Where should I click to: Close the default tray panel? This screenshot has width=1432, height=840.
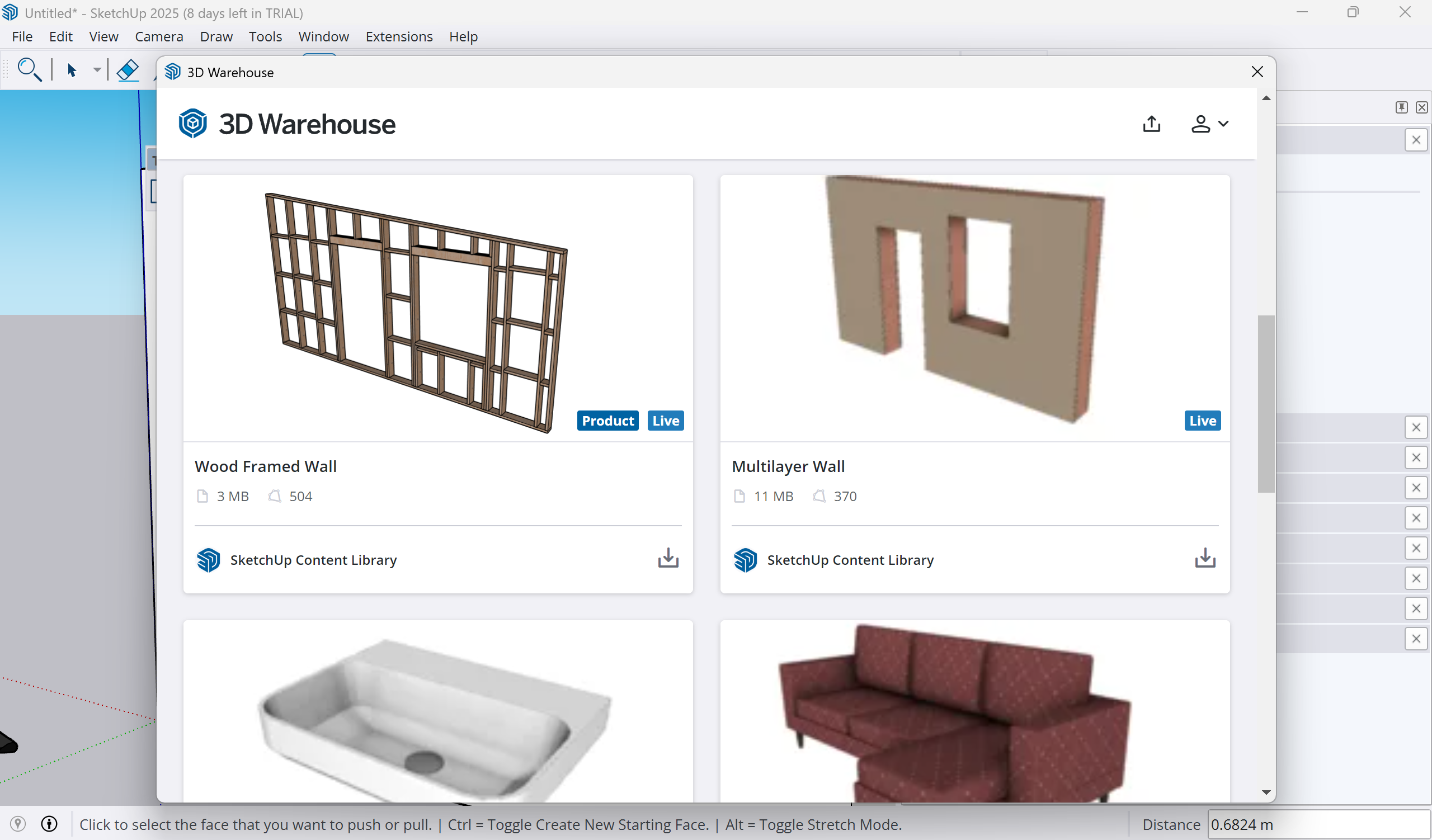pyautogui.click(x=1421, y=107)
